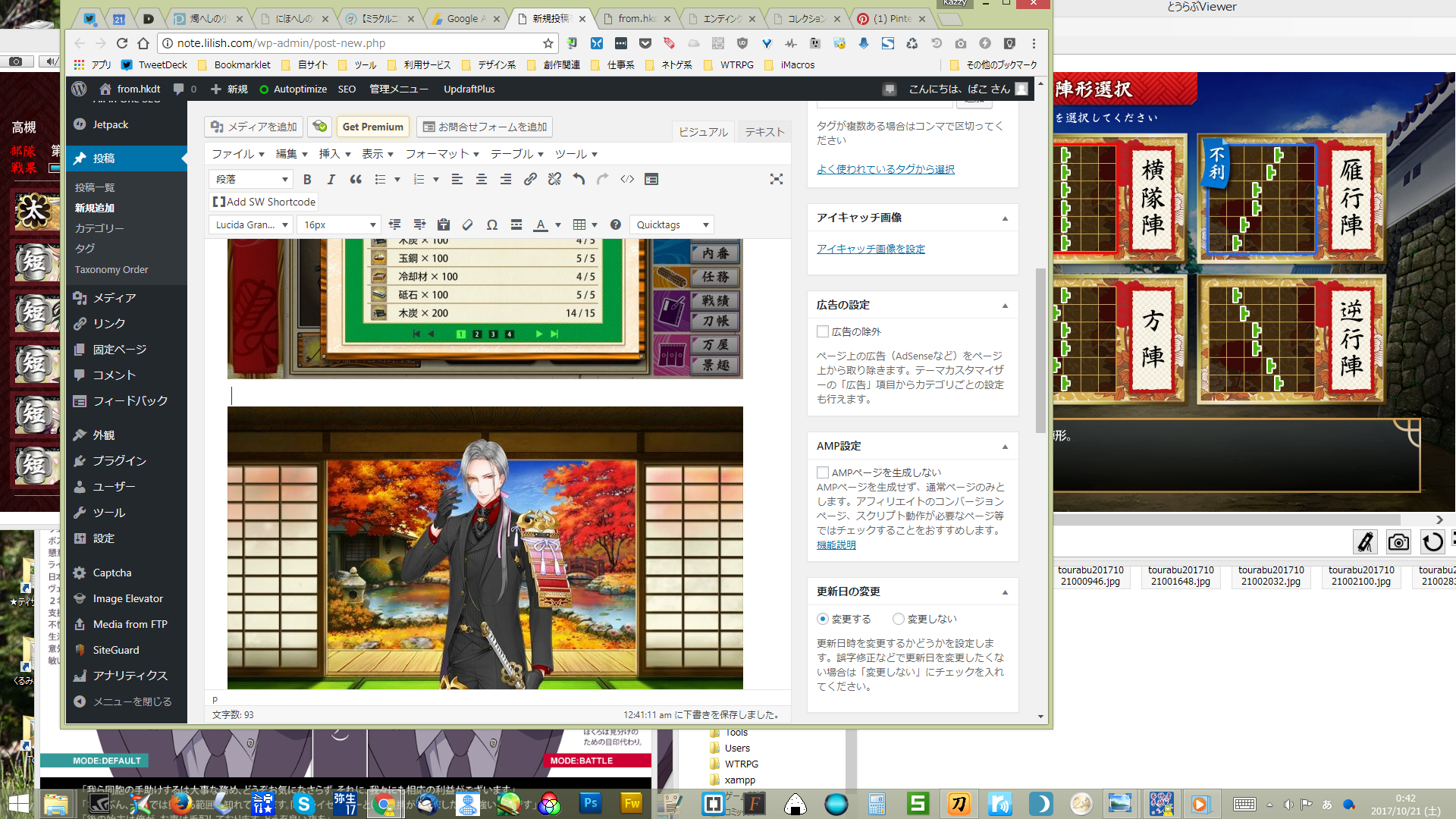Open Skype from the taskbar
The height and width of the screenshot is (819, 1456).
pos(303,803)
